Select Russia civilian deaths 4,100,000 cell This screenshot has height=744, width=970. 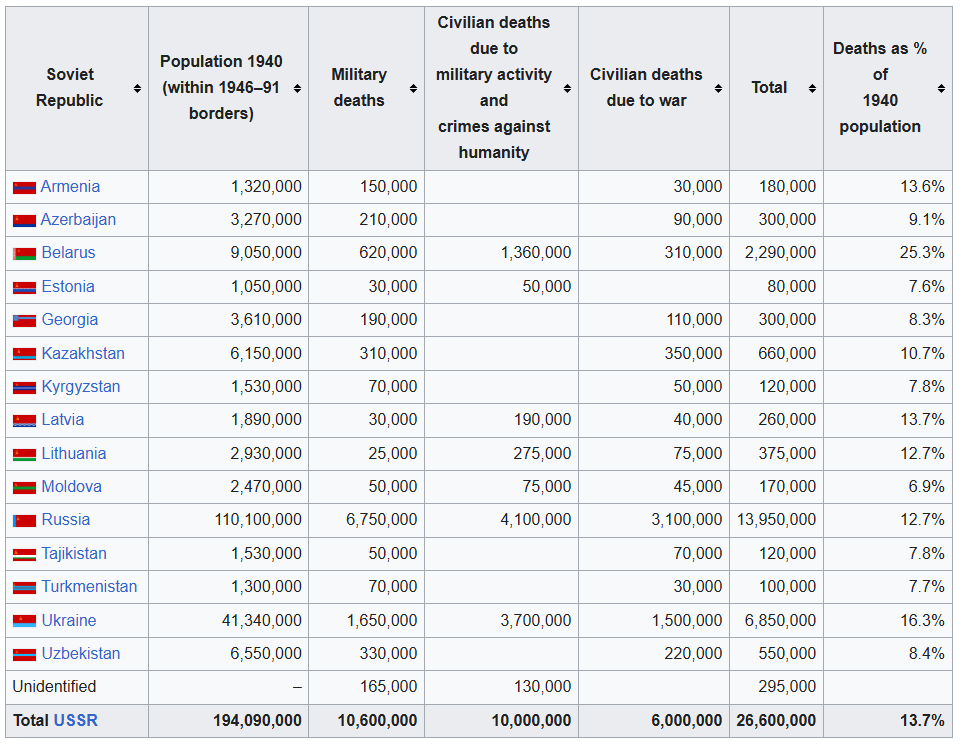coord(501,520)
